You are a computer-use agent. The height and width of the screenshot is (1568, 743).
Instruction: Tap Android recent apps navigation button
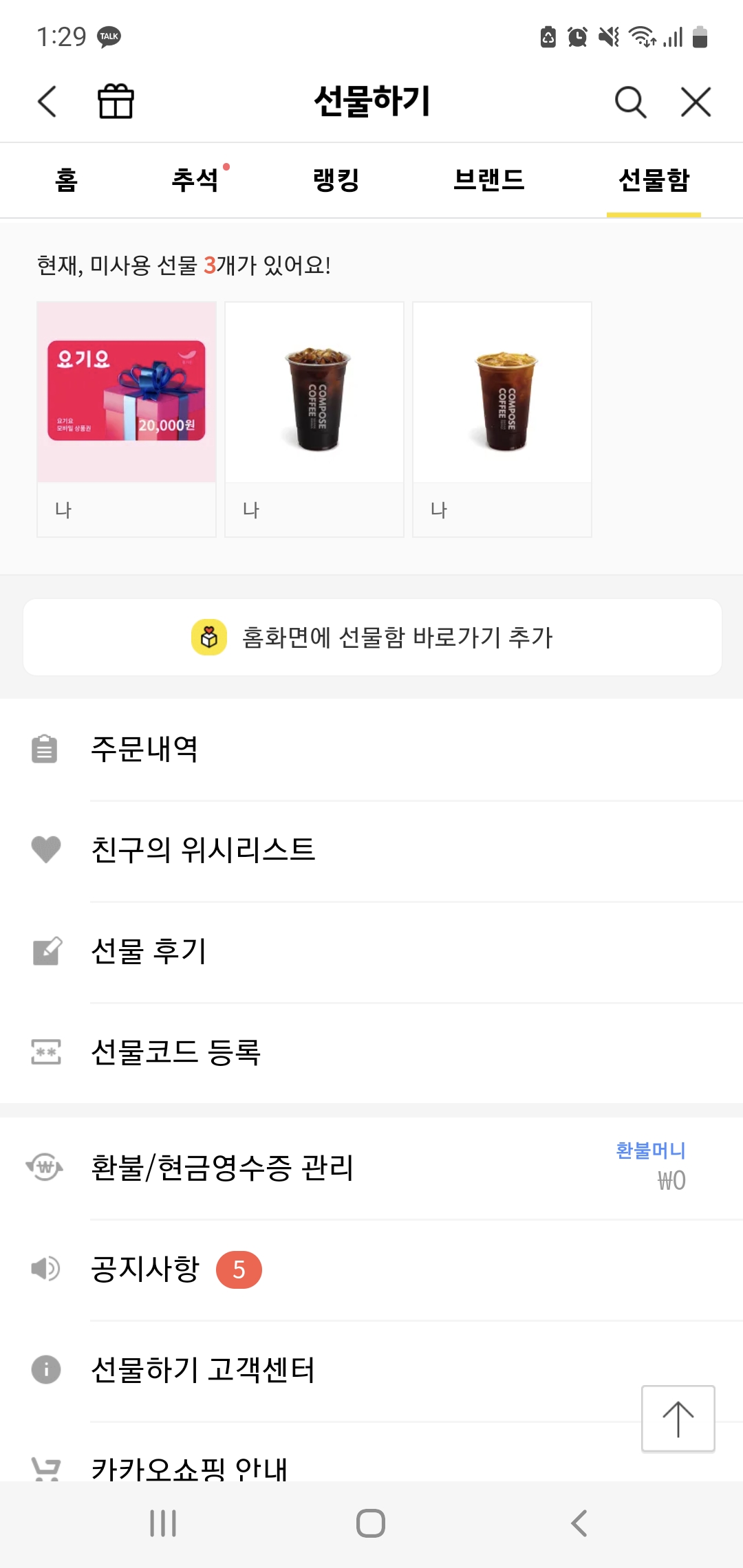[163, 1523]
